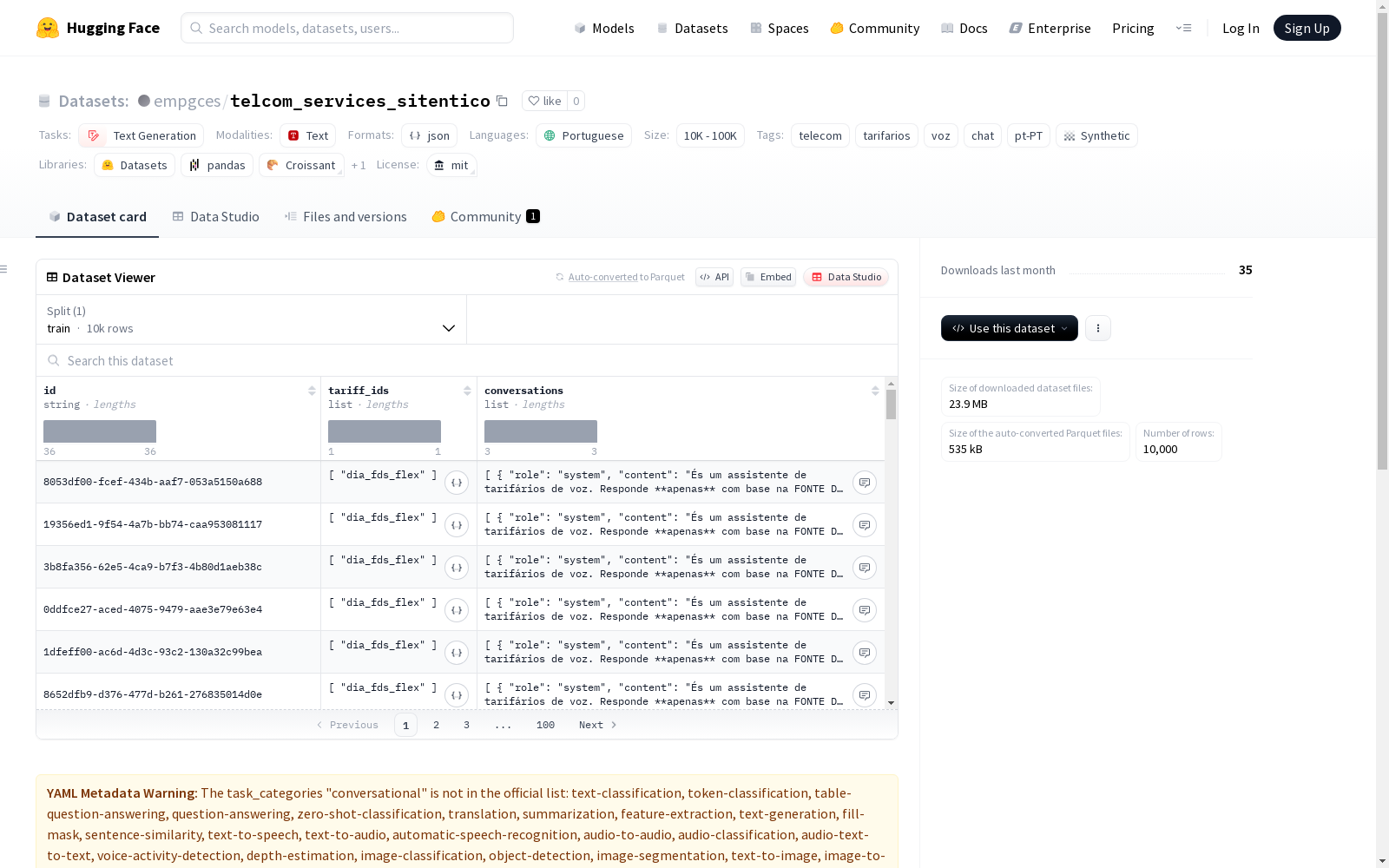Go to the Pricing page
The height and width of the screenshot is (868, 1389).
coord(1133,28)
